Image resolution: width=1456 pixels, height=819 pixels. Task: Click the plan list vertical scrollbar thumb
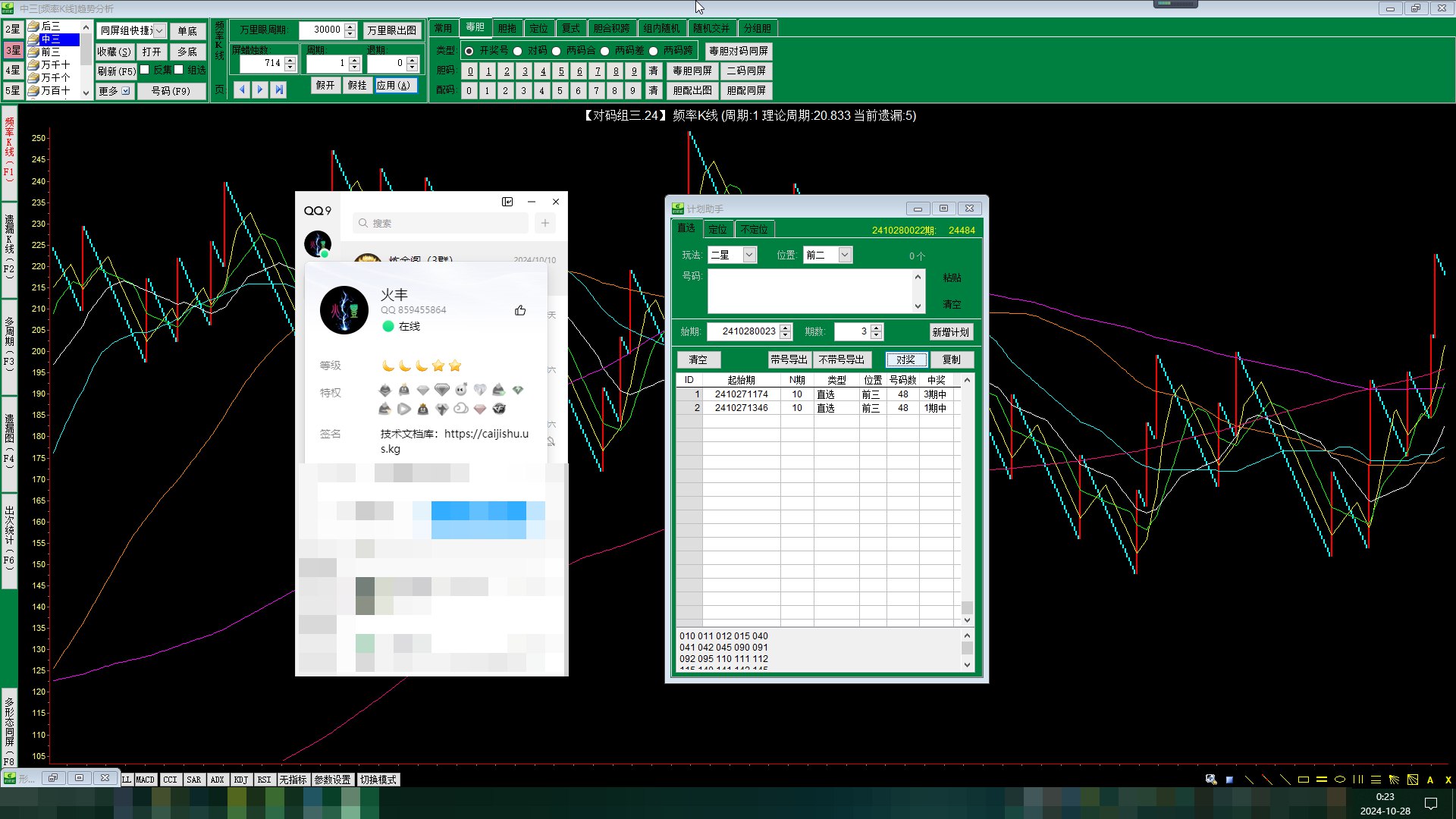(967, 607)
